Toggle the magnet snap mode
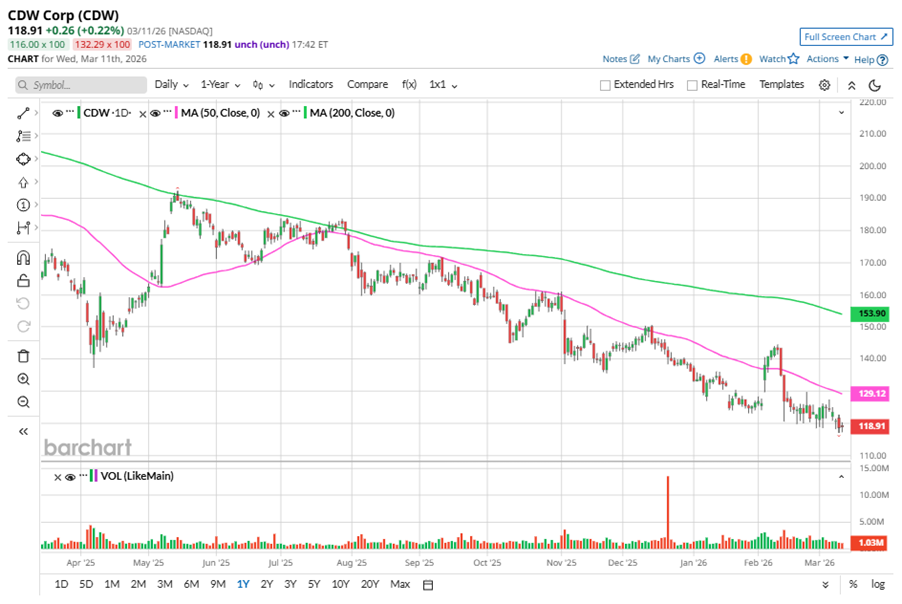The height and width of the screenshot is (604, 902). point(23,257)
